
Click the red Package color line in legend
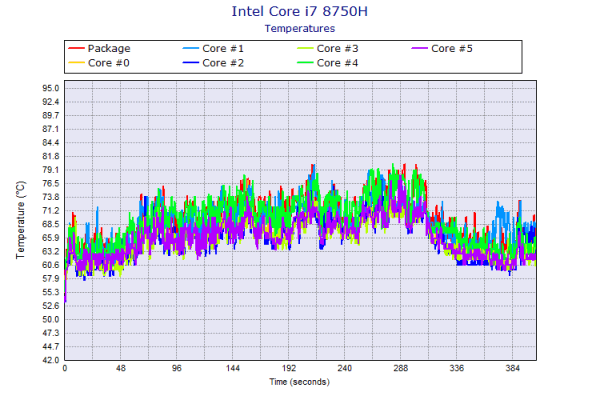[x=76, y=48]
